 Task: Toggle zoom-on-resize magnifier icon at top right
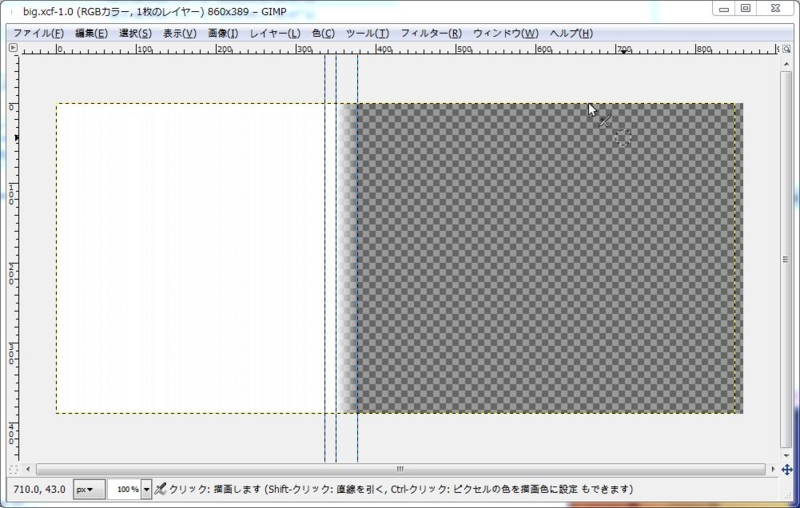click(786, 49)
